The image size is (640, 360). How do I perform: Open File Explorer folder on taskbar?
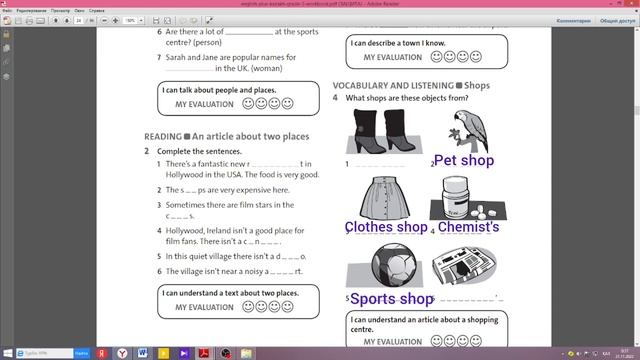[x=246, y=353]
